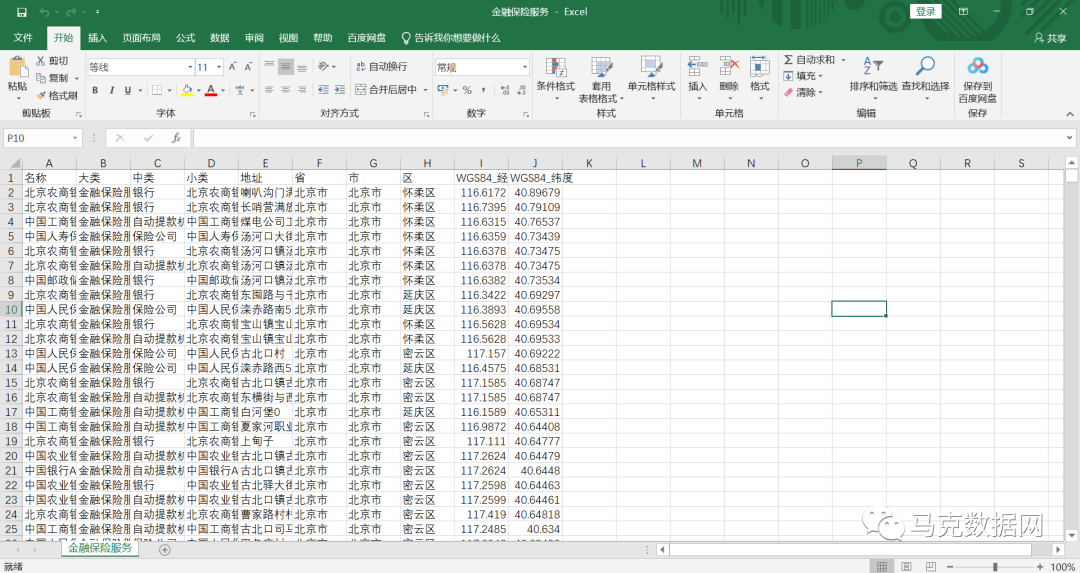Screen dimensions: 1080x573
Task: Increase font size with large A
Action: click(232, 67)
